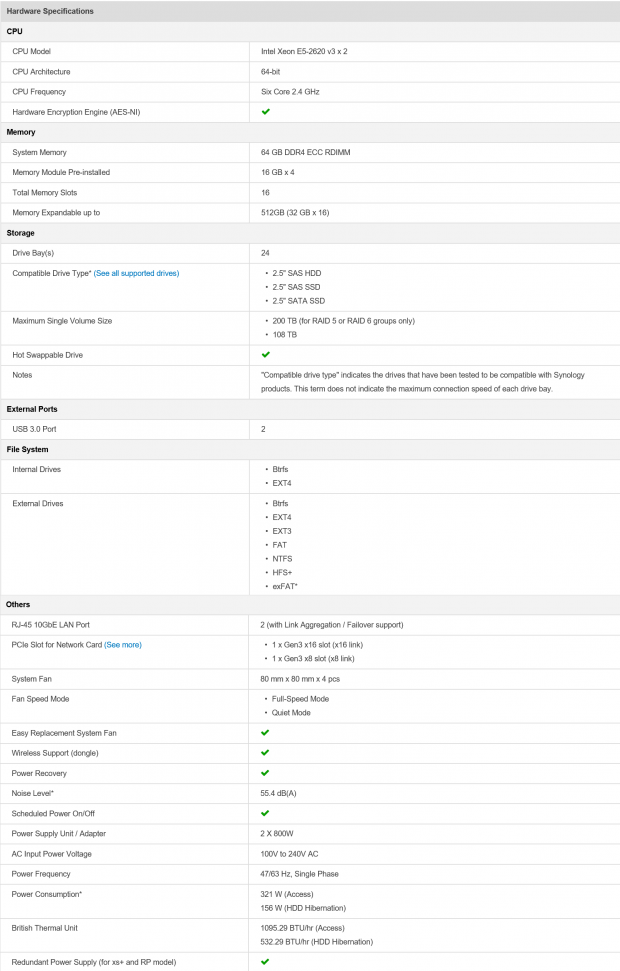Viewport: 620px width, 971px height.
Task: Select the 1095.29 BTU/hr (Access) value
Action: click(302, 928)
